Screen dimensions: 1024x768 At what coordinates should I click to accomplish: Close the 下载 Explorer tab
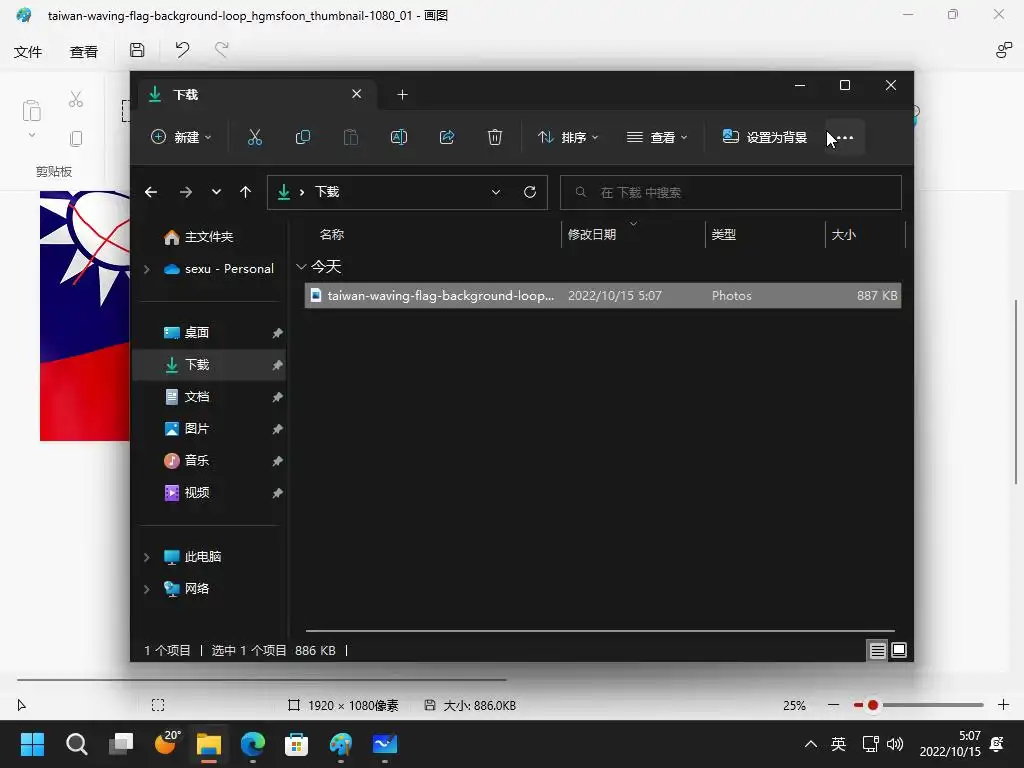tap(357, 94)
